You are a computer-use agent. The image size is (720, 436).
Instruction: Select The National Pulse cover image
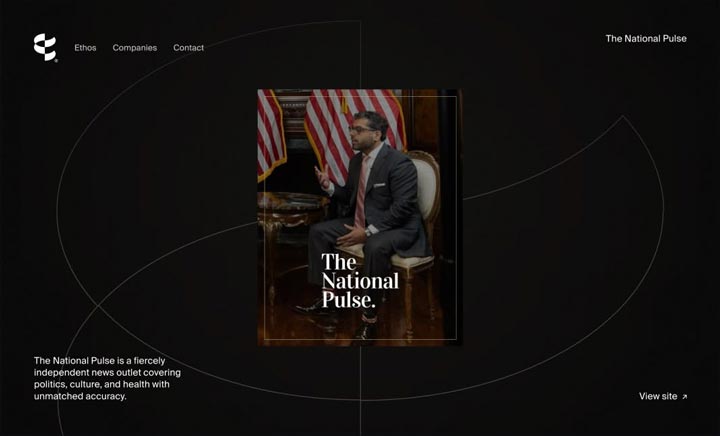click(360, 218)
